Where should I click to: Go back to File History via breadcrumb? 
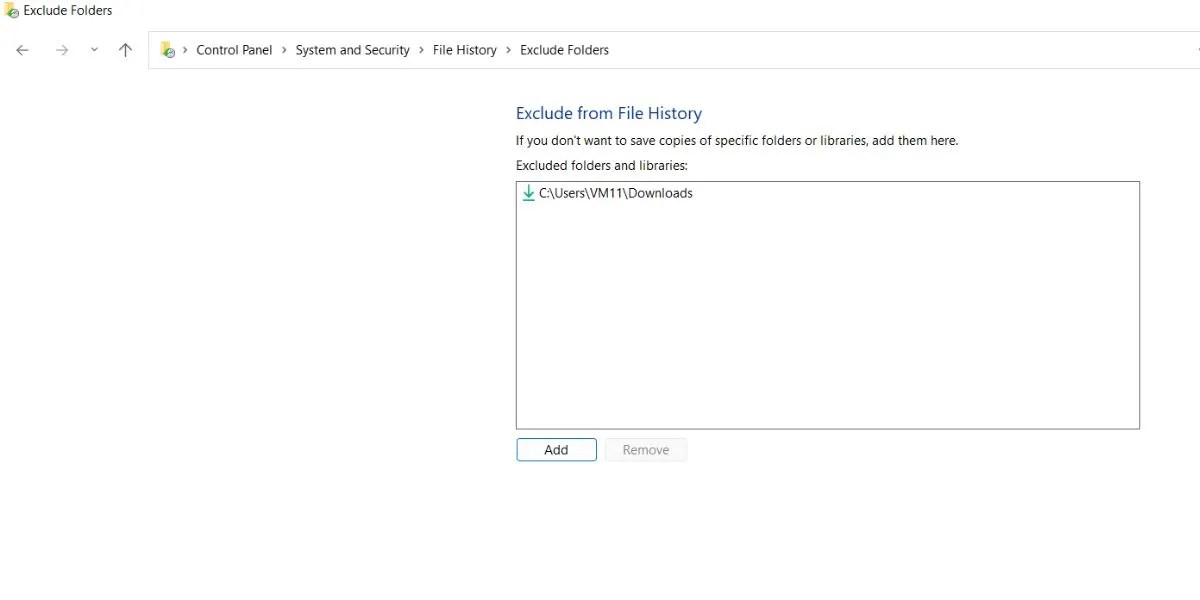[465, 49]
